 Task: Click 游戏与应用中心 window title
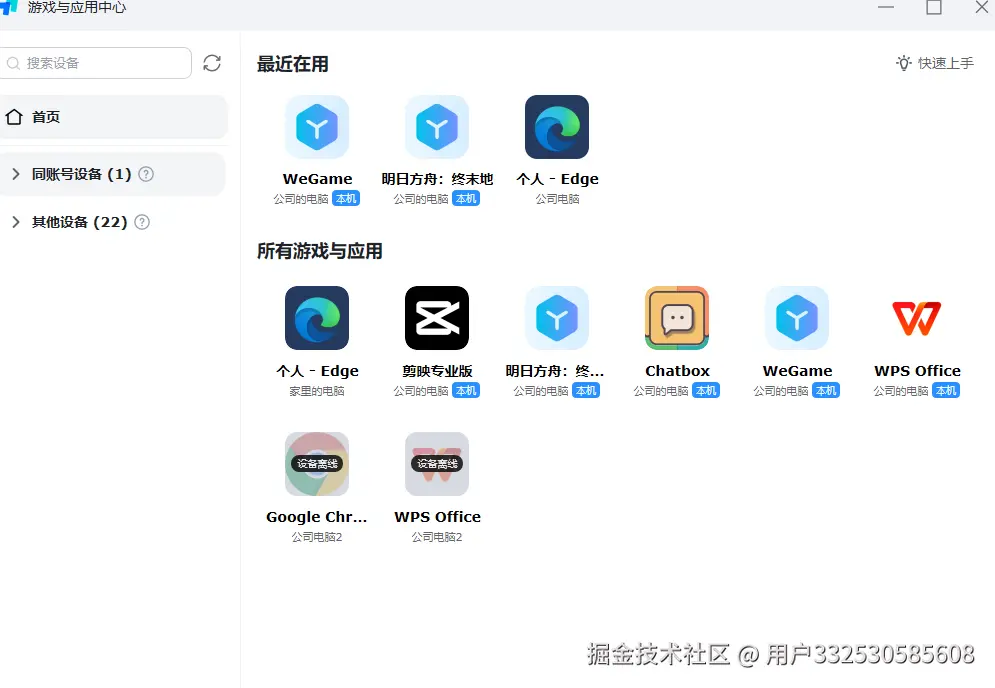[77, 8]
